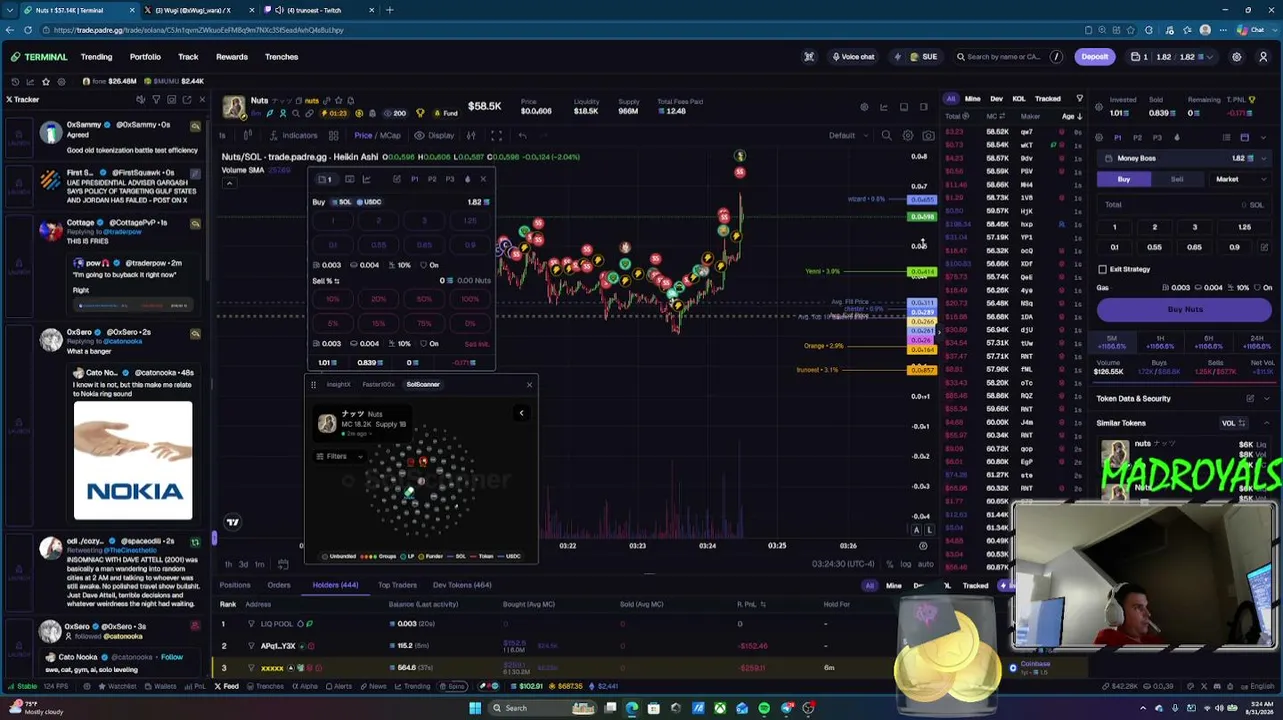Filter trades to KOL

tap(1019, 99)
